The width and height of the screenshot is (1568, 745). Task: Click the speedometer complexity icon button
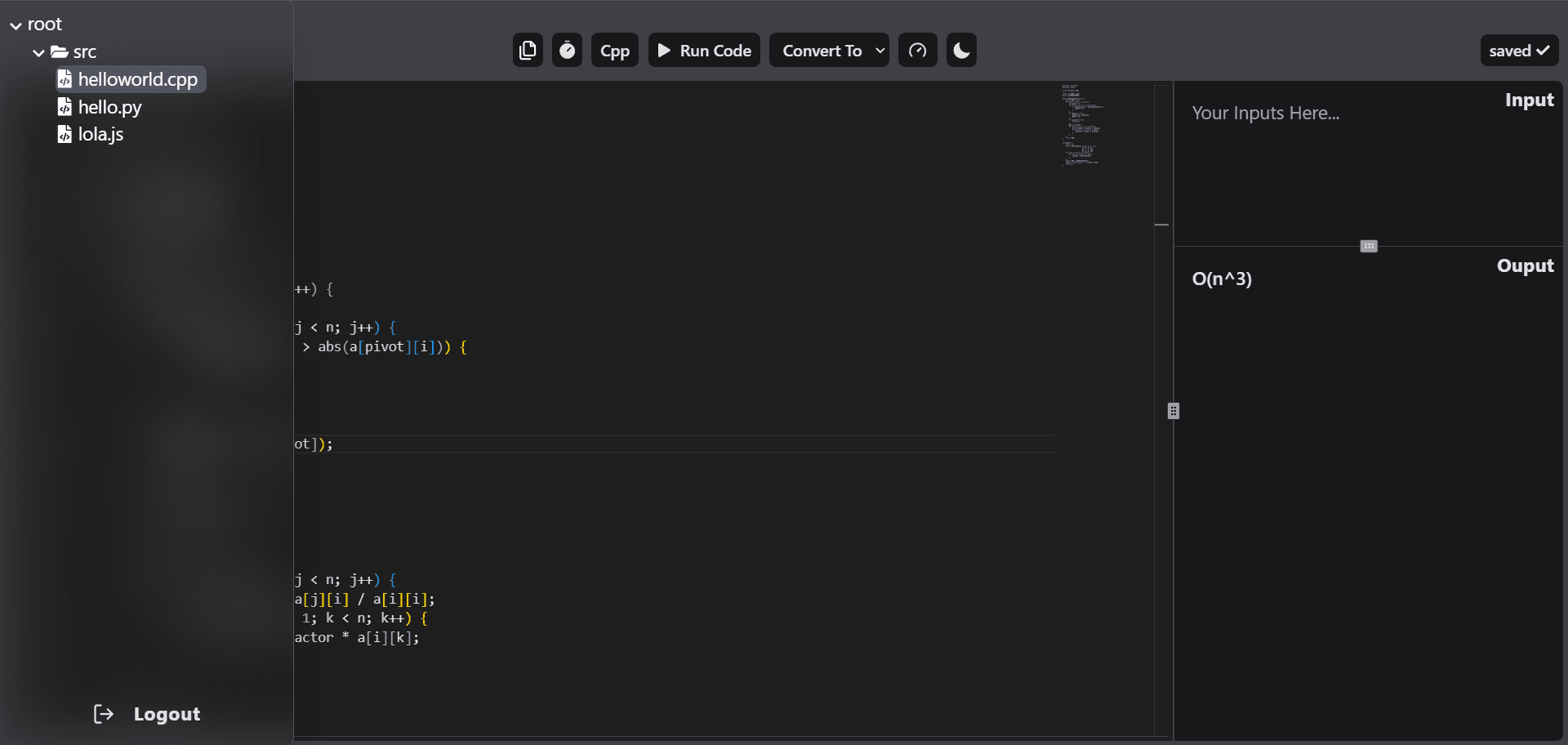(918, 50)
